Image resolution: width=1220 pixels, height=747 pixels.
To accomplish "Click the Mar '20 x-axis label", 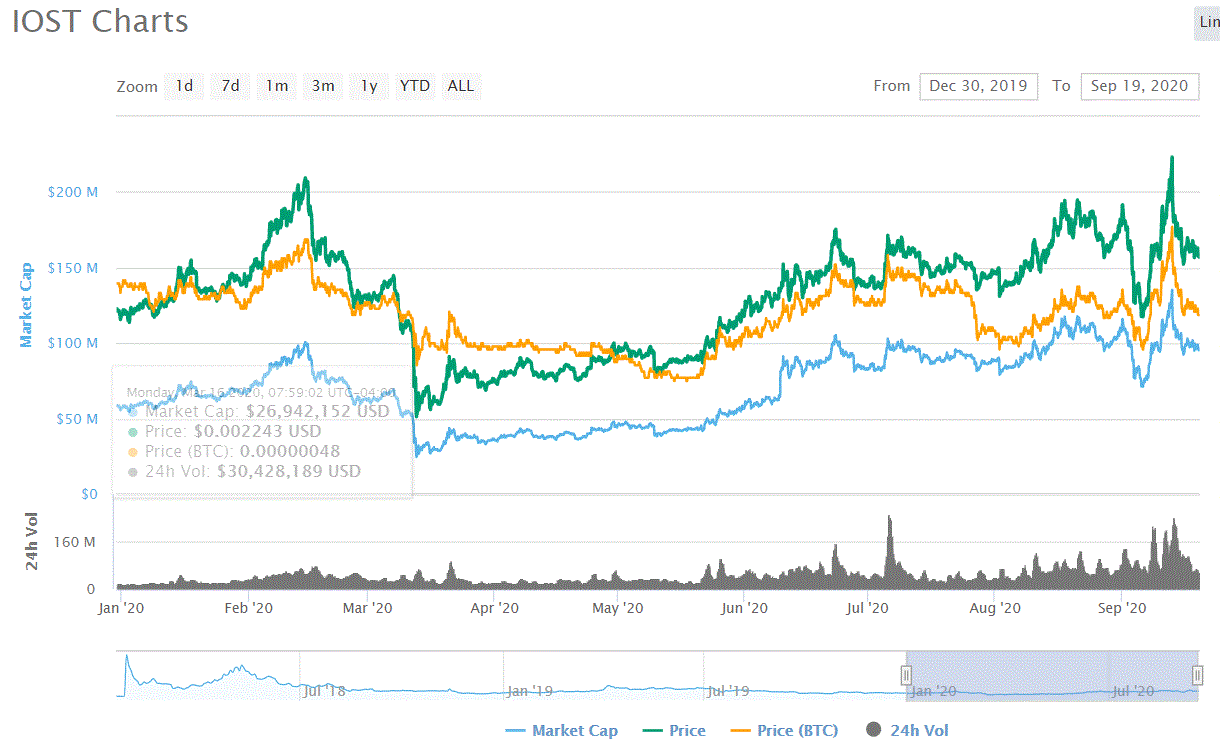I will [x=369, y=607].
